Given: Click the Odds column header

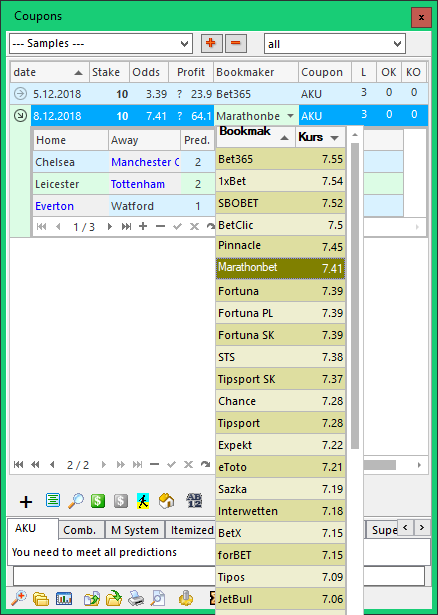Looking at the screenshot, I should tap(149, 72).
